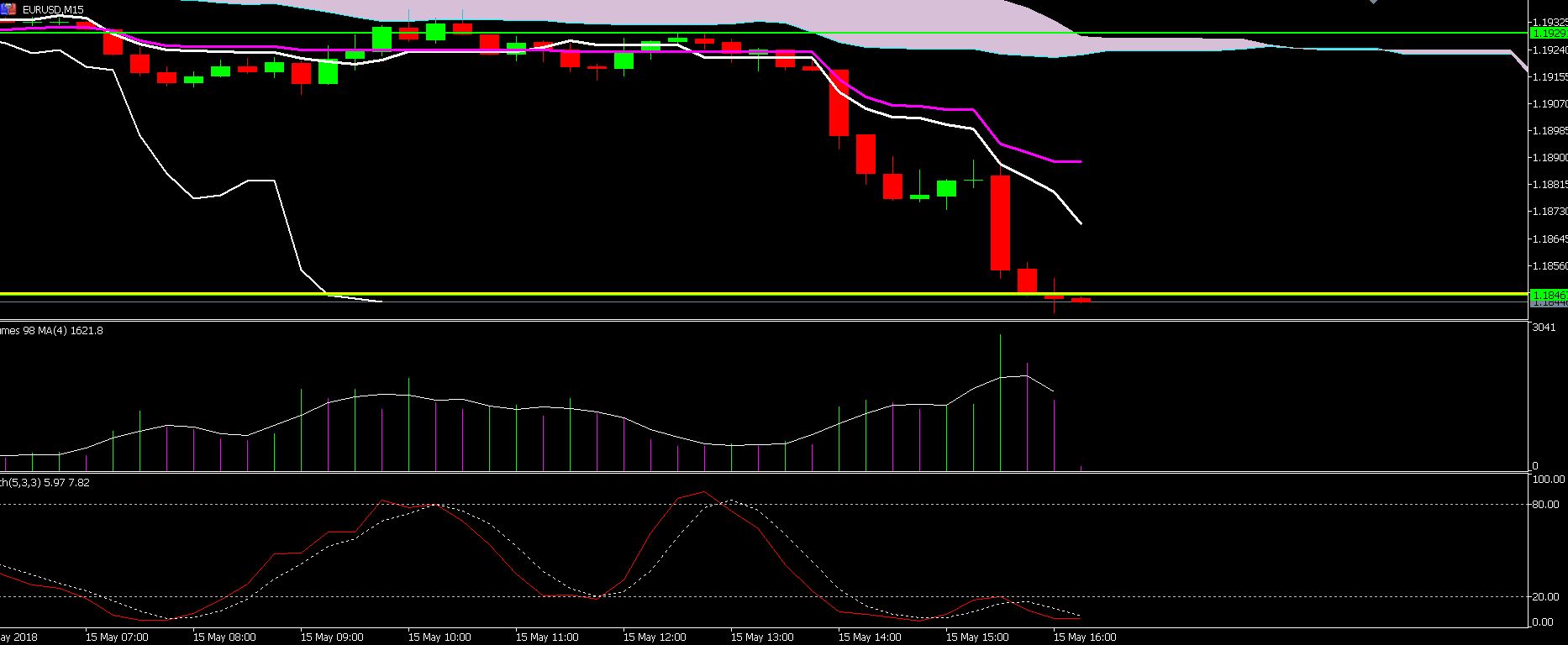Click the Stochastic (5,3,3) 5.97 7.82 label
This screenshot has width=1568, height=645.
[x=45, y=483]
